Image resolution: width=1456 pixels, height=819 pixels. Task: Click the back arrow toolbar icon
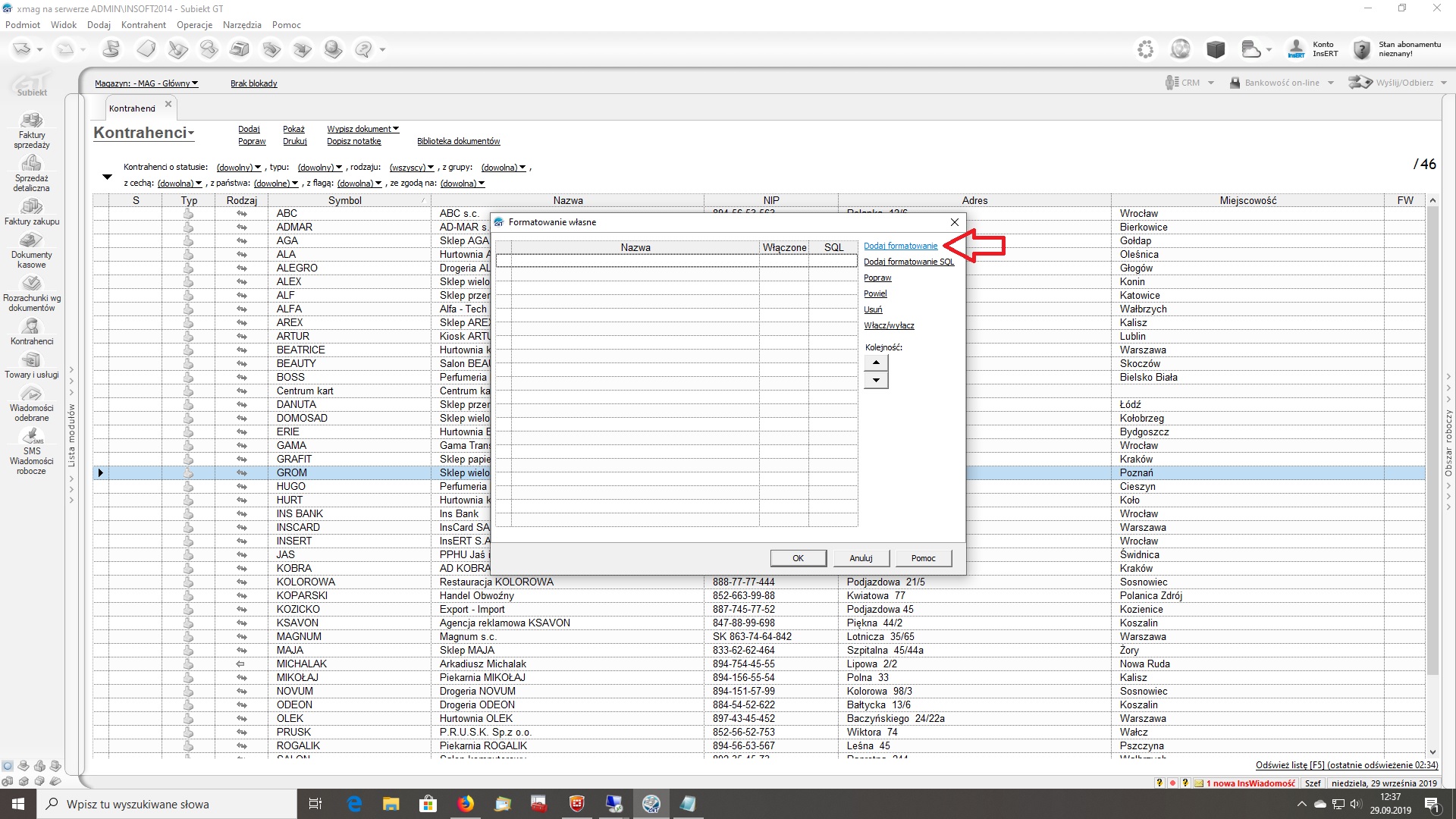click(x=22, y=49)
